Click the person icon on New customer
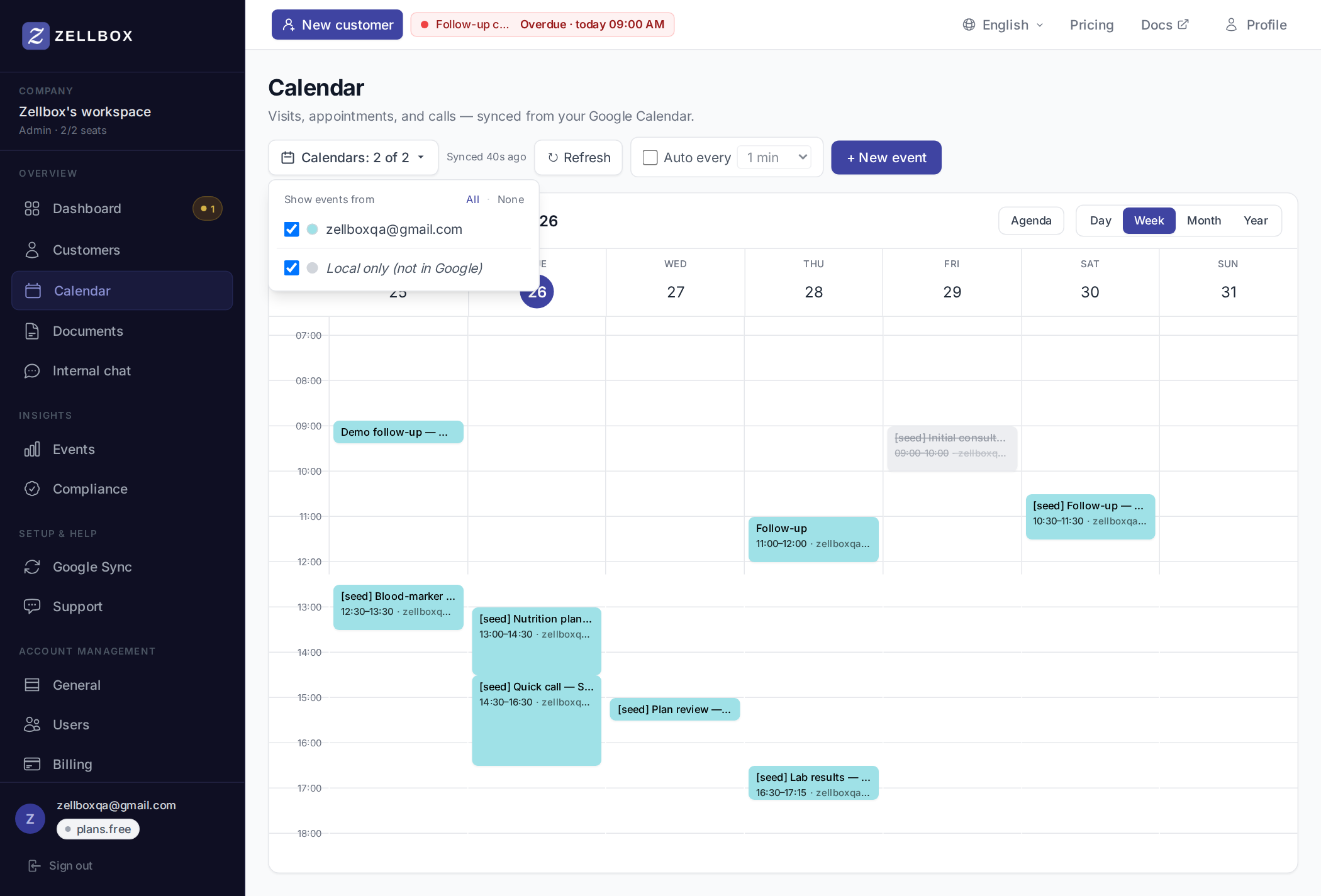 289,25
